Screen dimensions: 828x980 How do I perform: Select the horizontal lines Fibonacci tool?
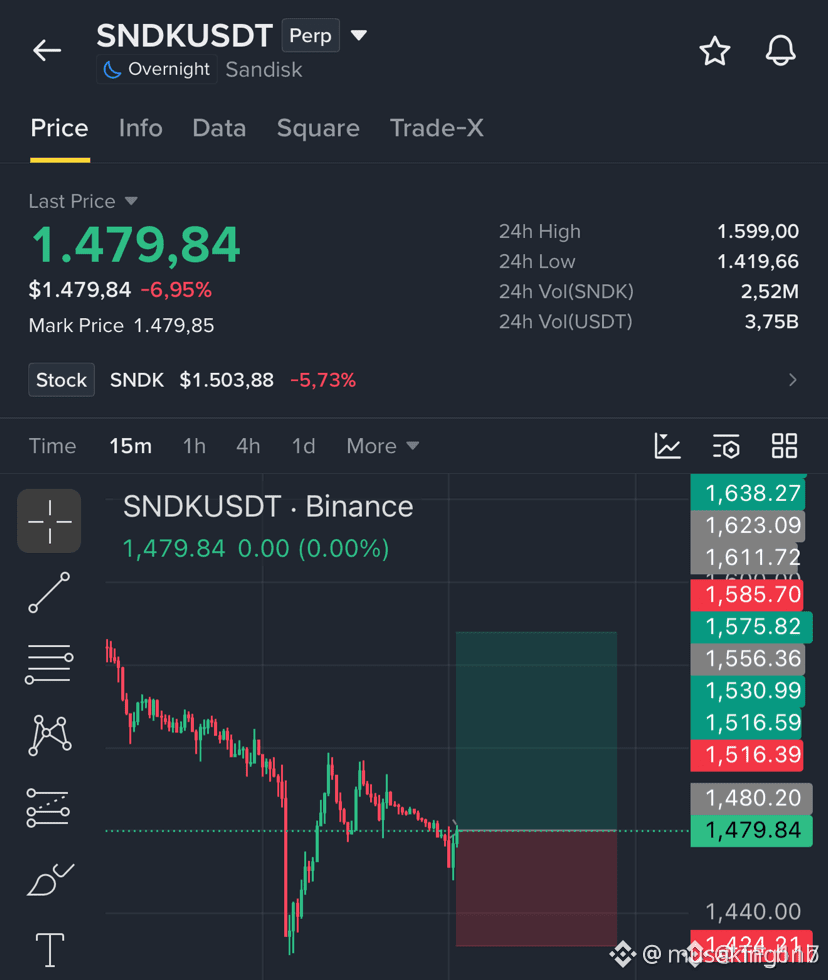tap(49, 664)
